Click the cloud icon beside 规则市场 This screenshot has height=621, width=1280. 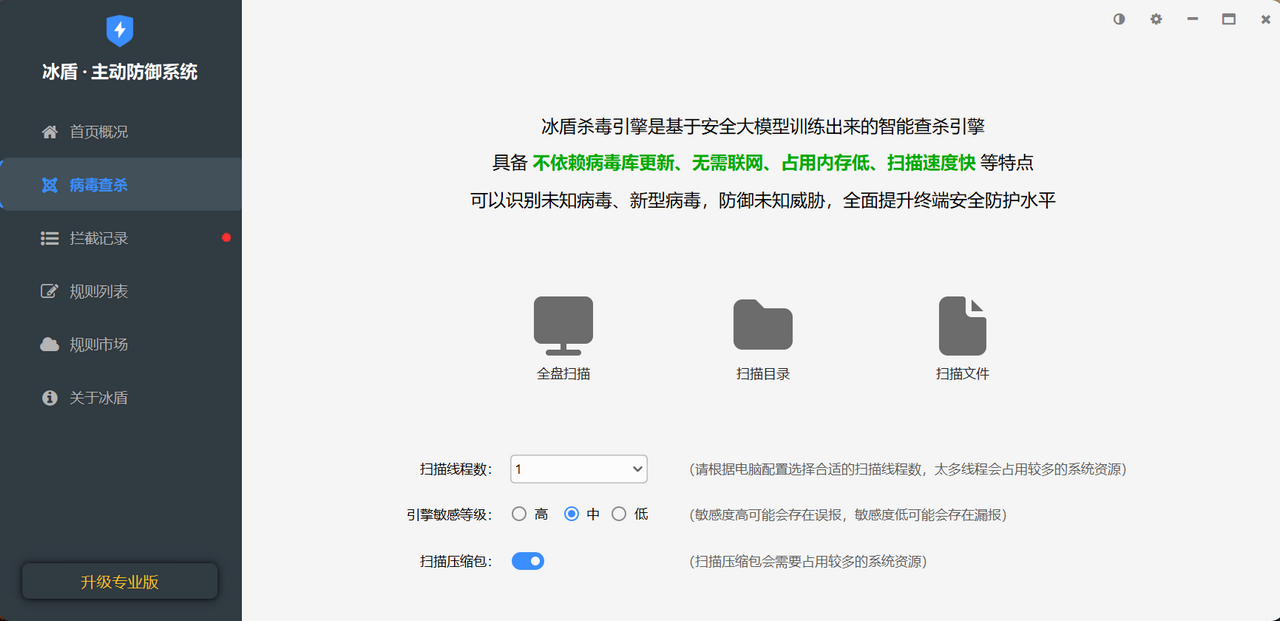click(49, 345)
